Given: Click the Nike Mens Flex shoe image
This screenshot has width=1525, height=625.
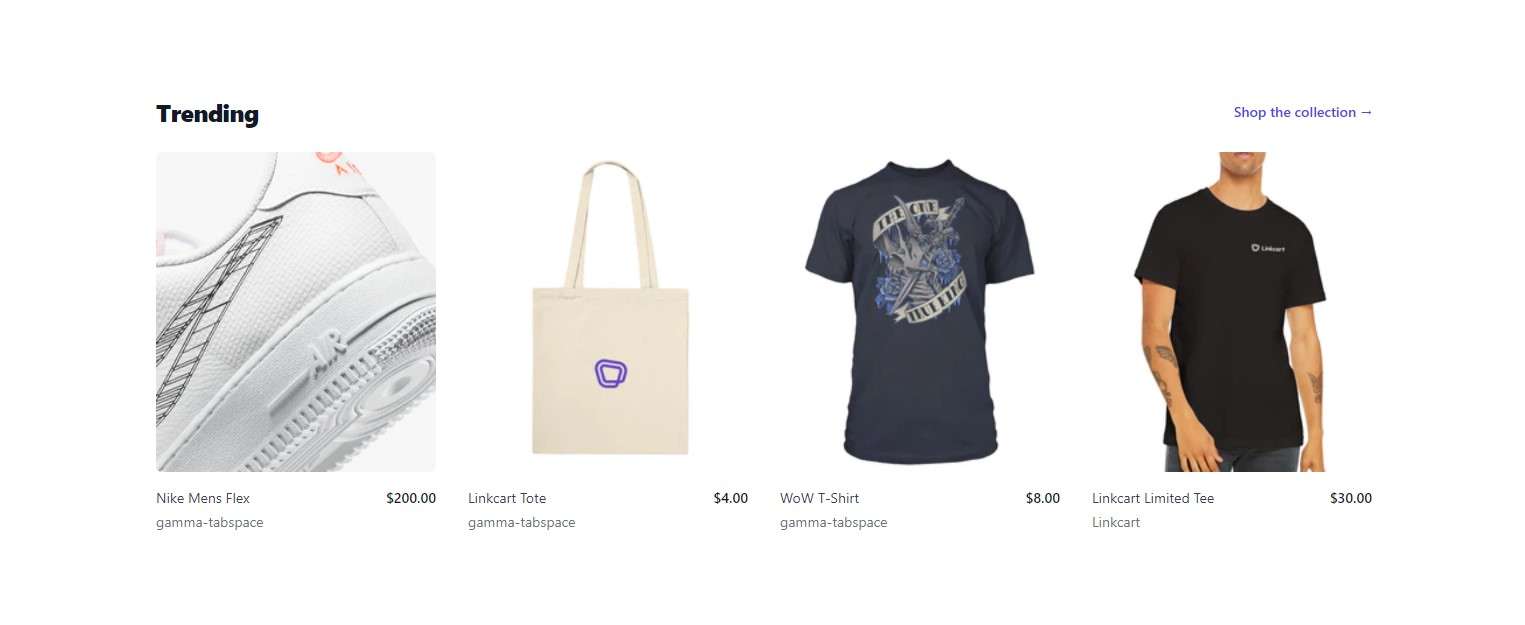Looking at the screenshot, I should pyautogui.click(x=296, y=312).
